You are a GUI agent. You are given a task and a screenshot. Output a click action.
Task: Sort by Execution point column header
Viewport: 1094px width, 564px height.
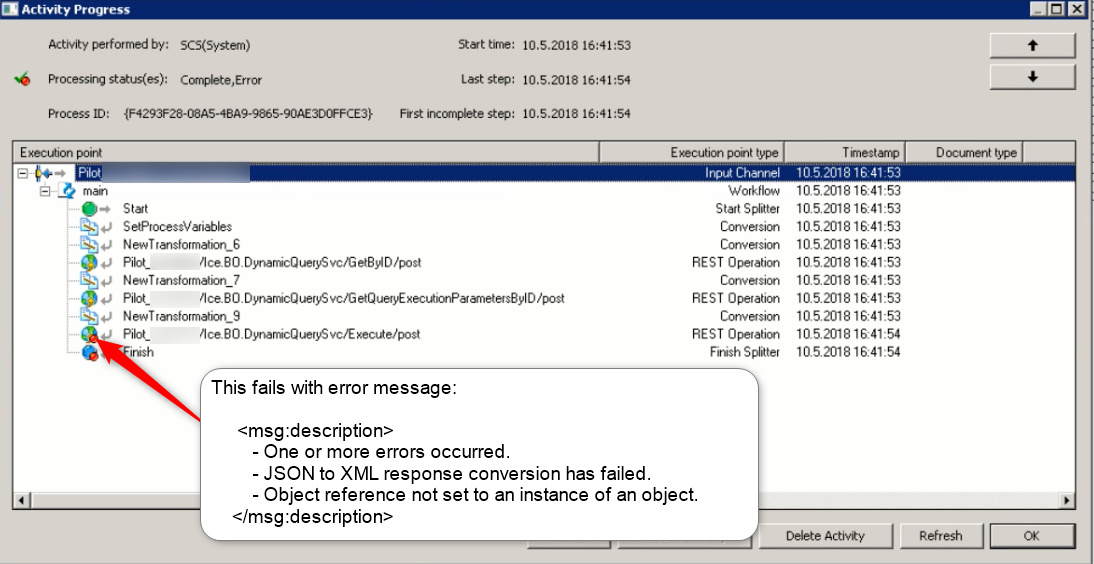click(306, 152)
